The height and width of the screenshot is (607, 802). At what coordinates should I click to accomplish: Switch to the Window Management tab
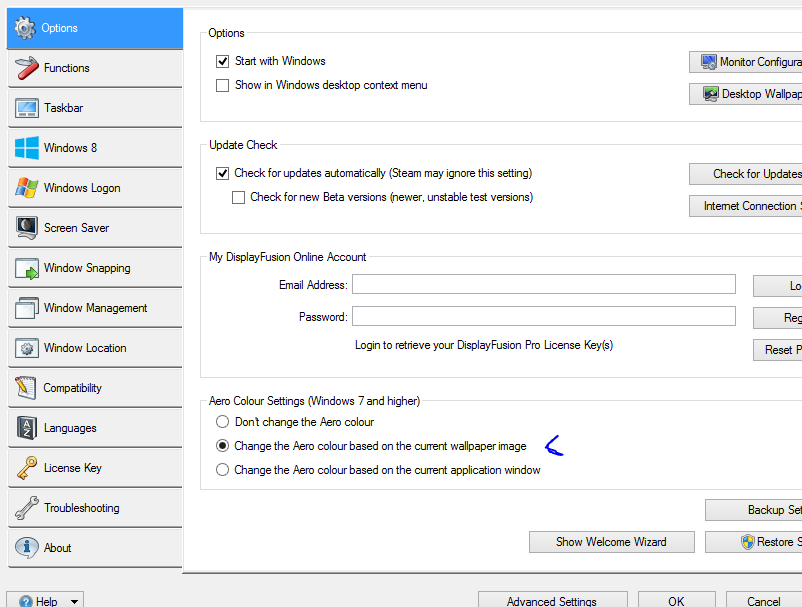pos(95,308)
